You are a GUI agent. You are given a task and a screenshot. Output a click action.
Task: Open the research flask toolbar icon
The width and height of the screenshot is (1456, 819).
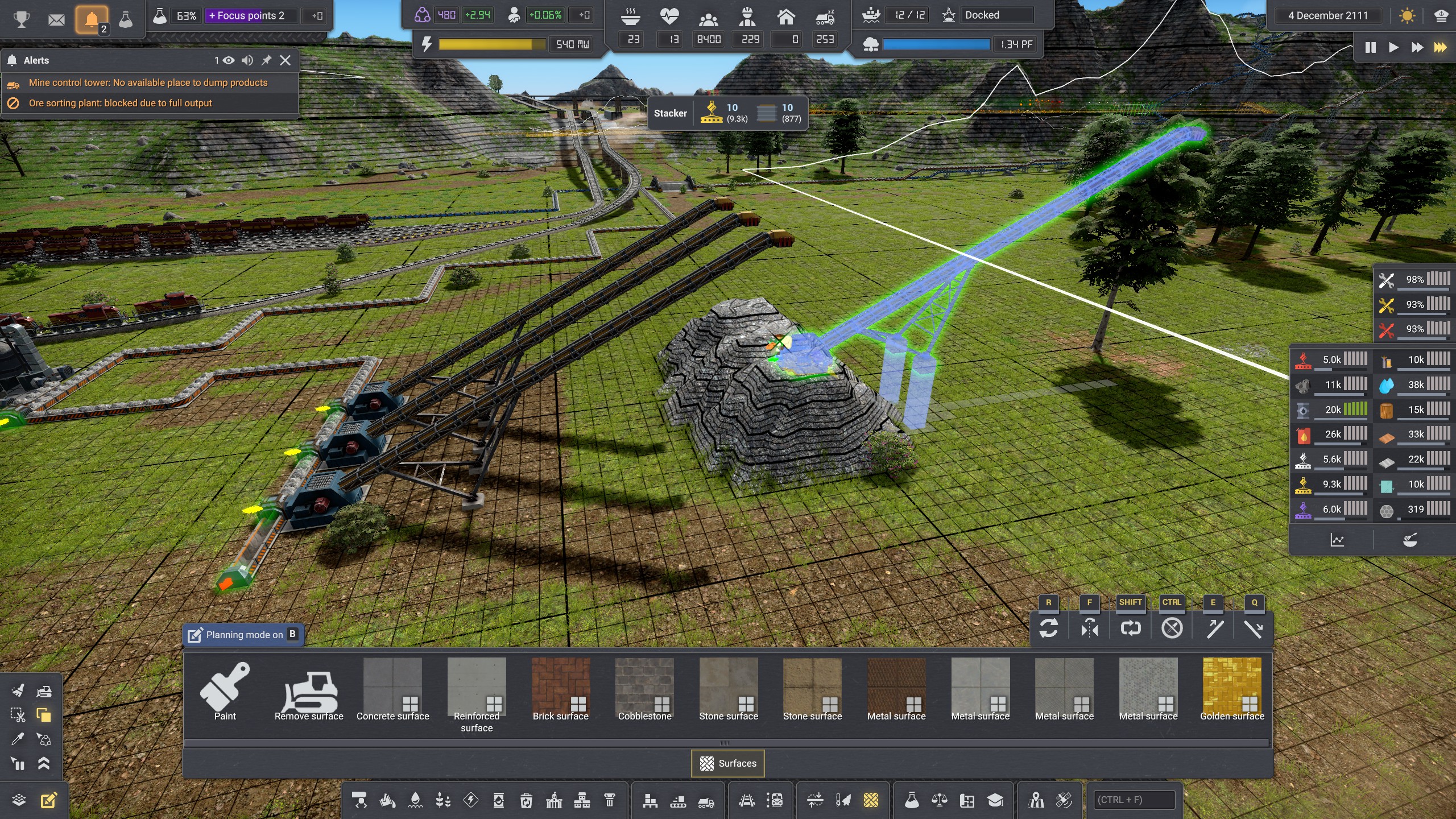[x=912, y=801]
